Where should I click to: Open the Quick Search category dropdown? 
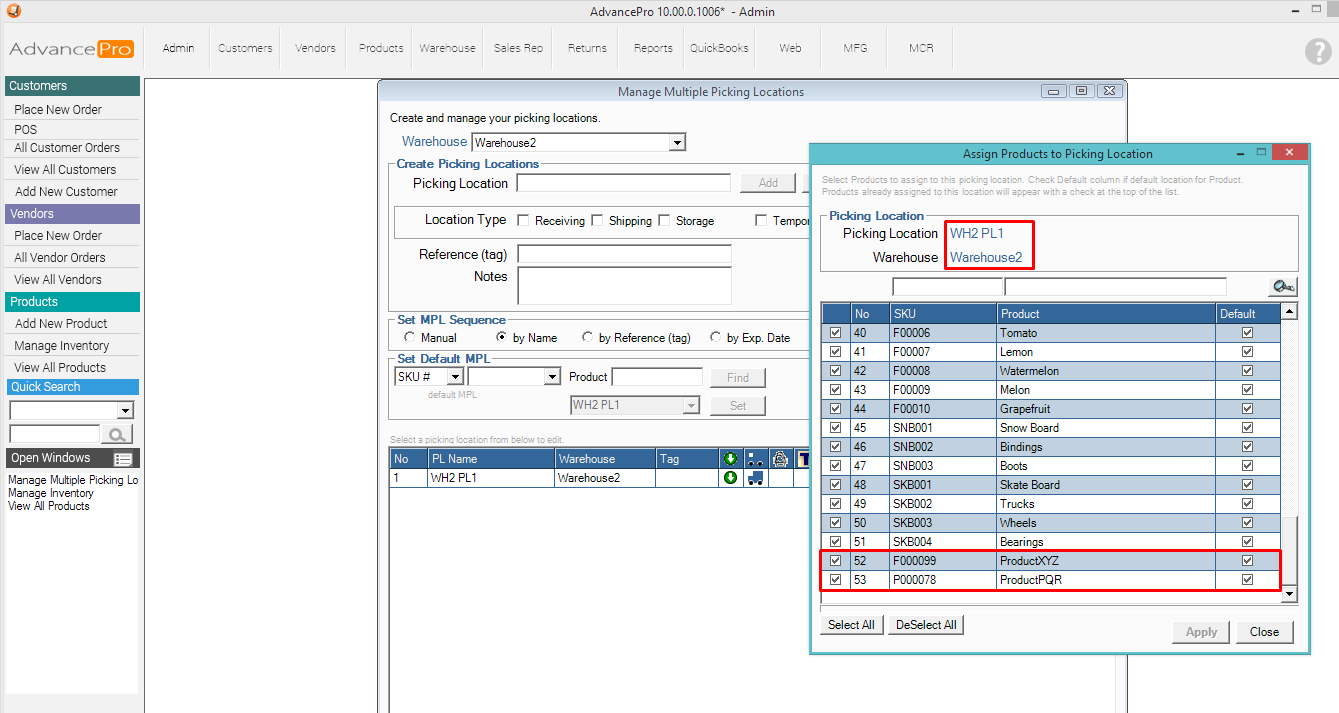[x=125, y=411]
